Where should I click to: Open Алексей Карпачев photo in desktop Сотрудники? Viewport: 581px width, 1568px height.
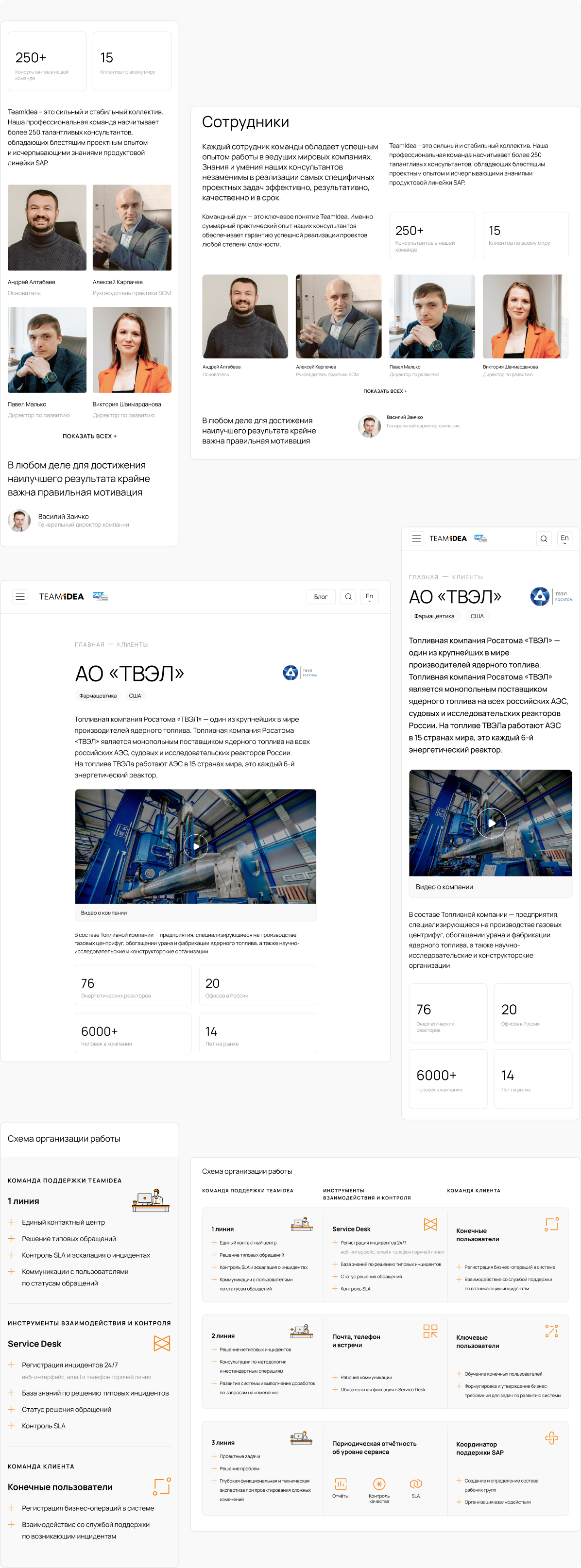(x=339, y=317)
